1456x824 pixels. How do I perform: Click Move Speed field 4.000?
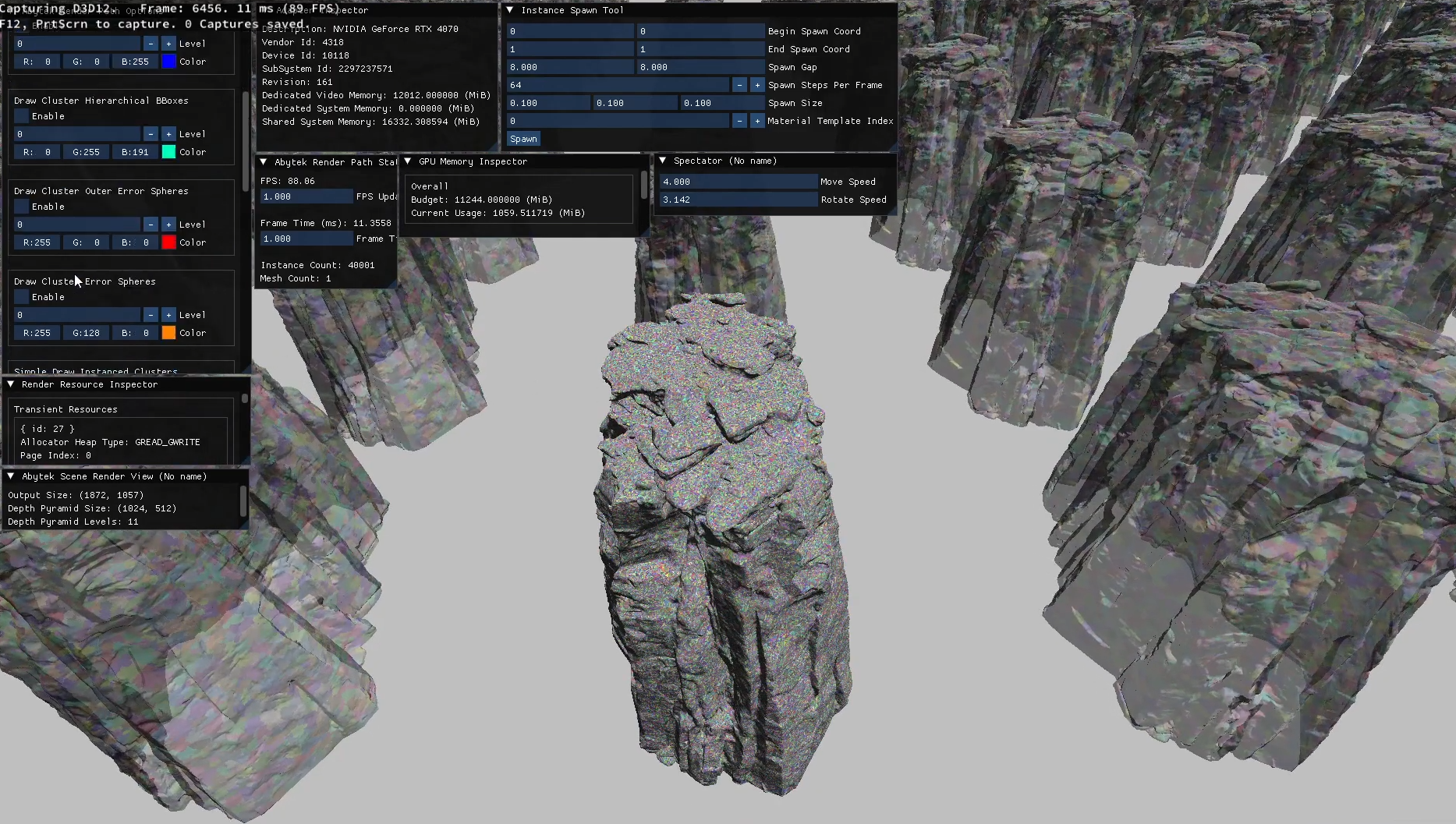[738, 182]
